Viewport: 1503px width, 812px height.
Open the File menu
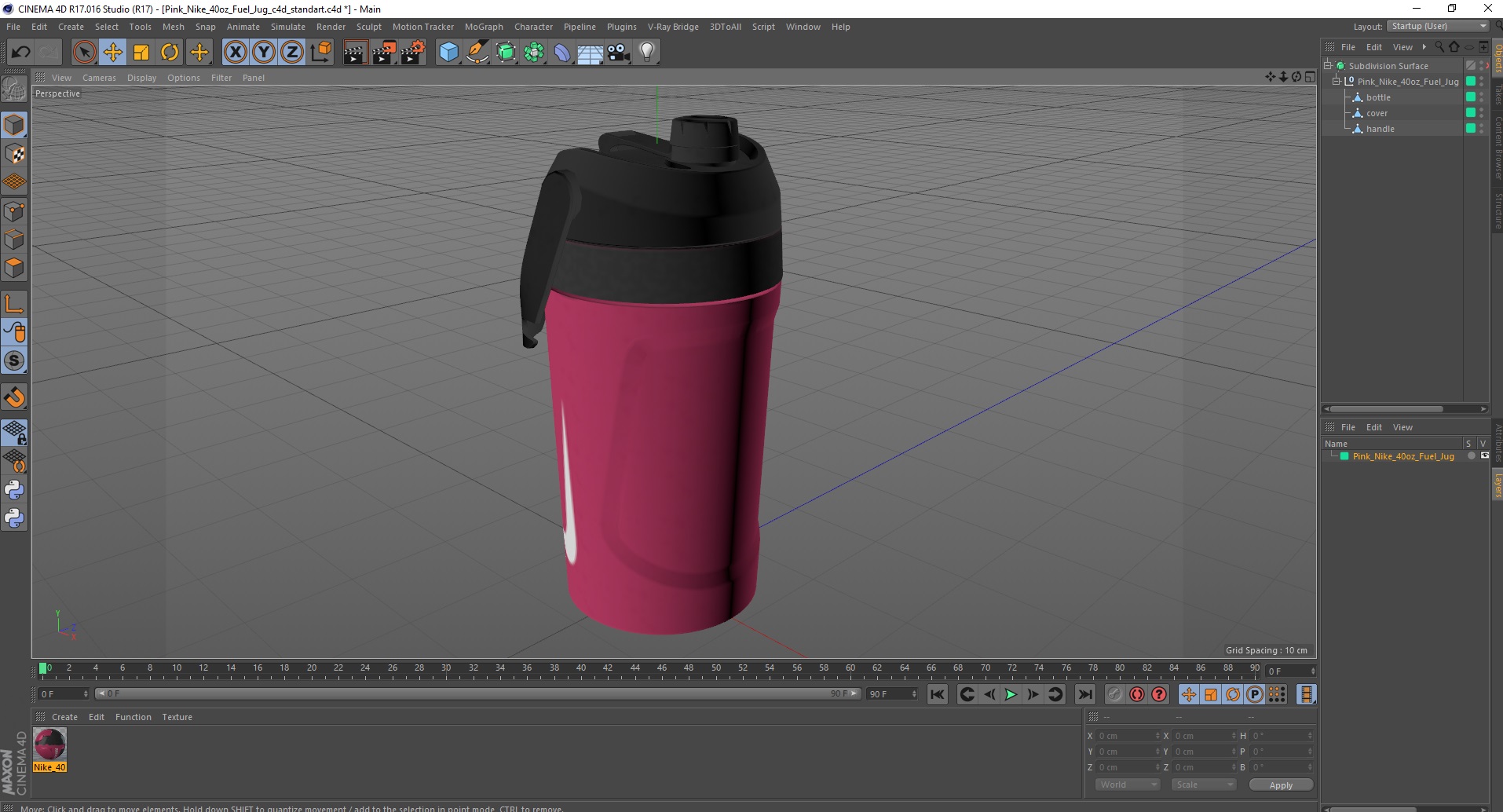coord(13,27)
